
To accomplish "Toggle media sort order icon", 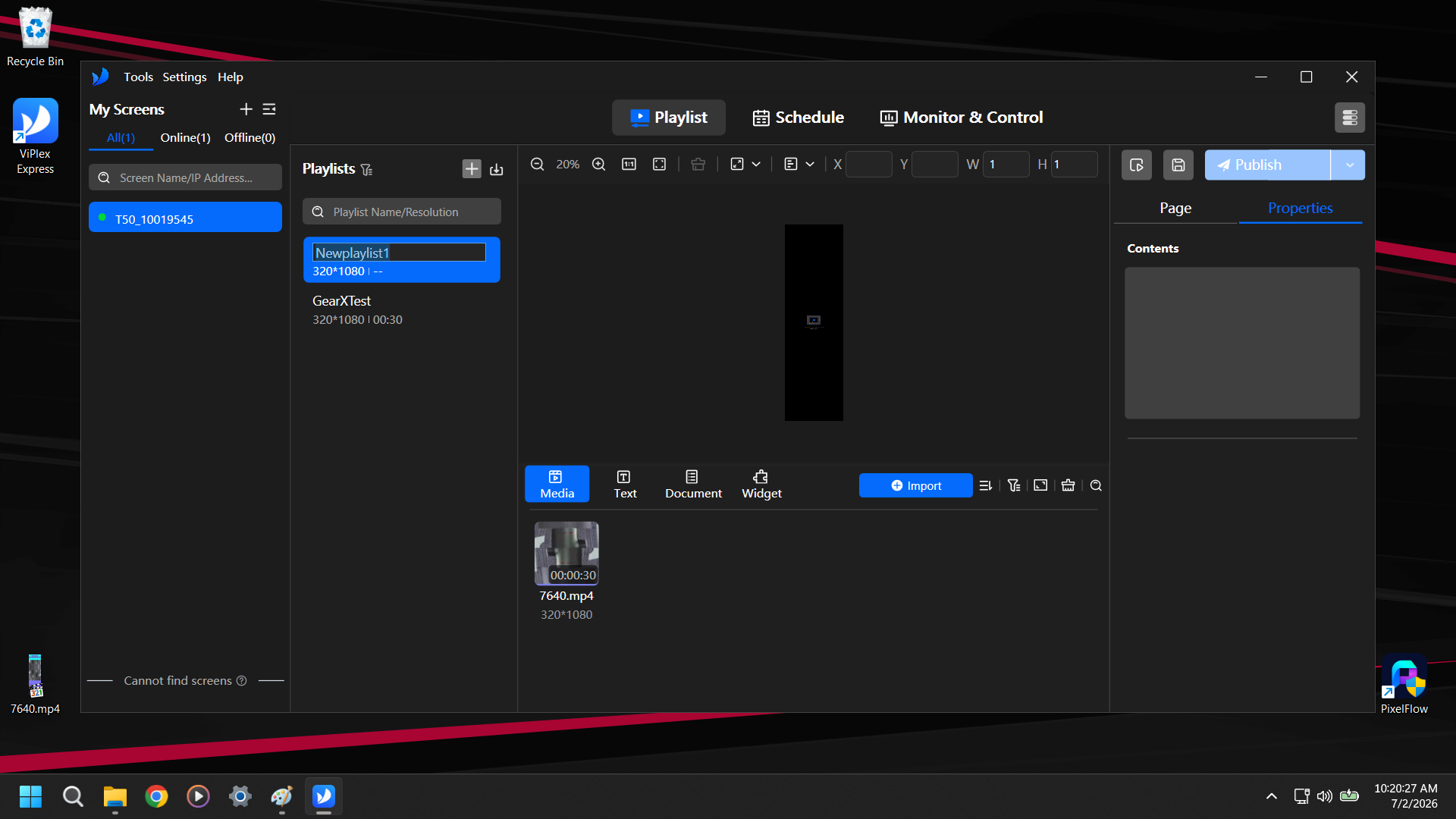I will click(985, 485).
